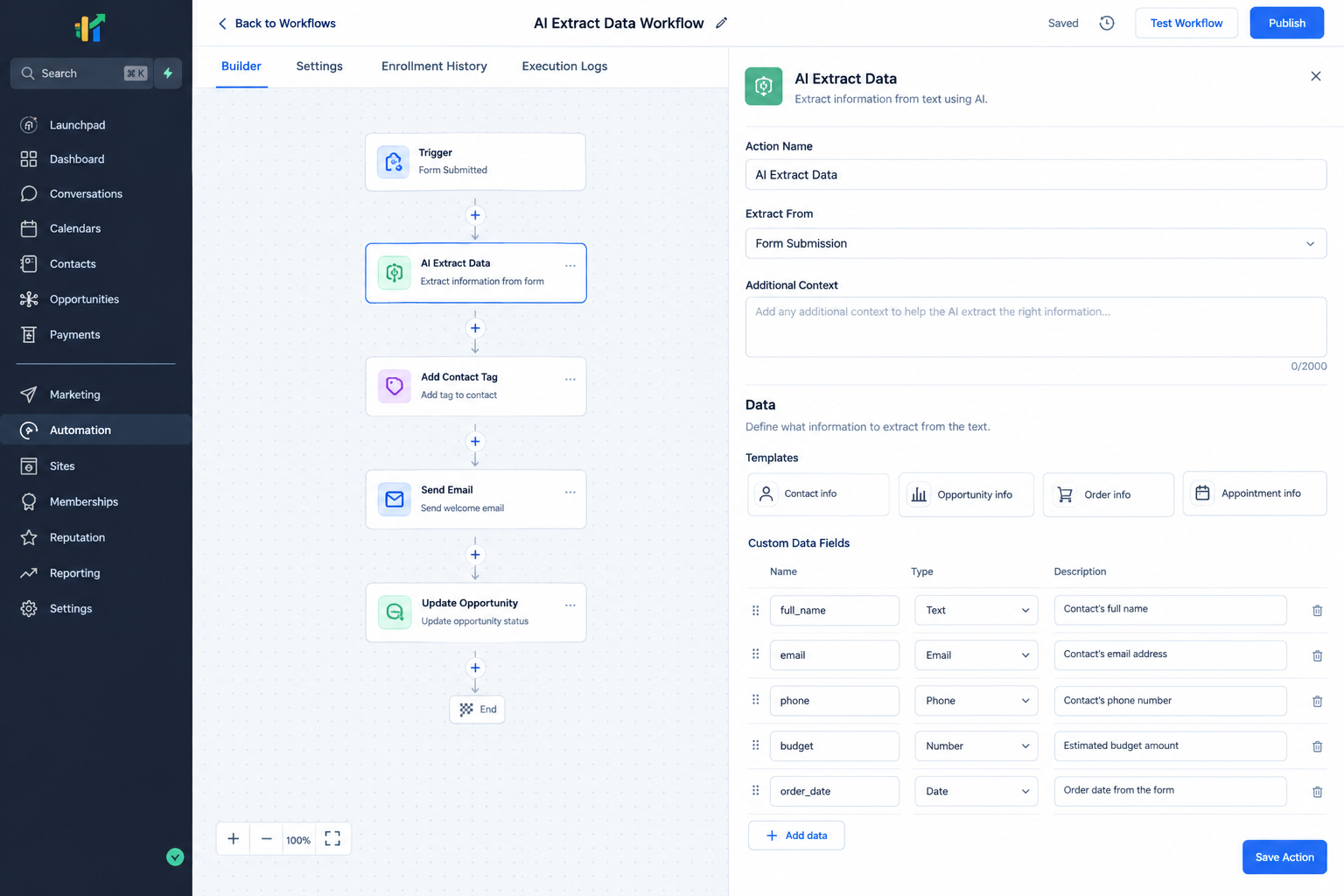Open the Type dropdown for full_name
This screenshot has height=896, width=1344.
pos(976,611)
